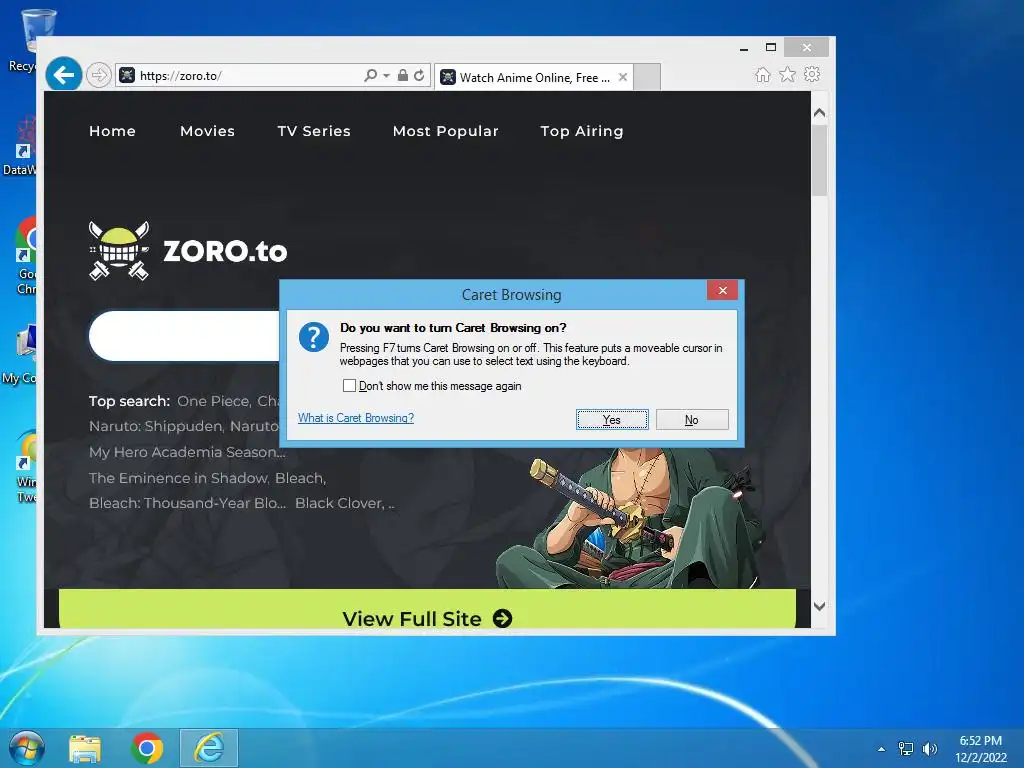Check Don't show me this message again
This screenshot has height=768, width=1024.
pyautogui.click(x=349, y=386)
